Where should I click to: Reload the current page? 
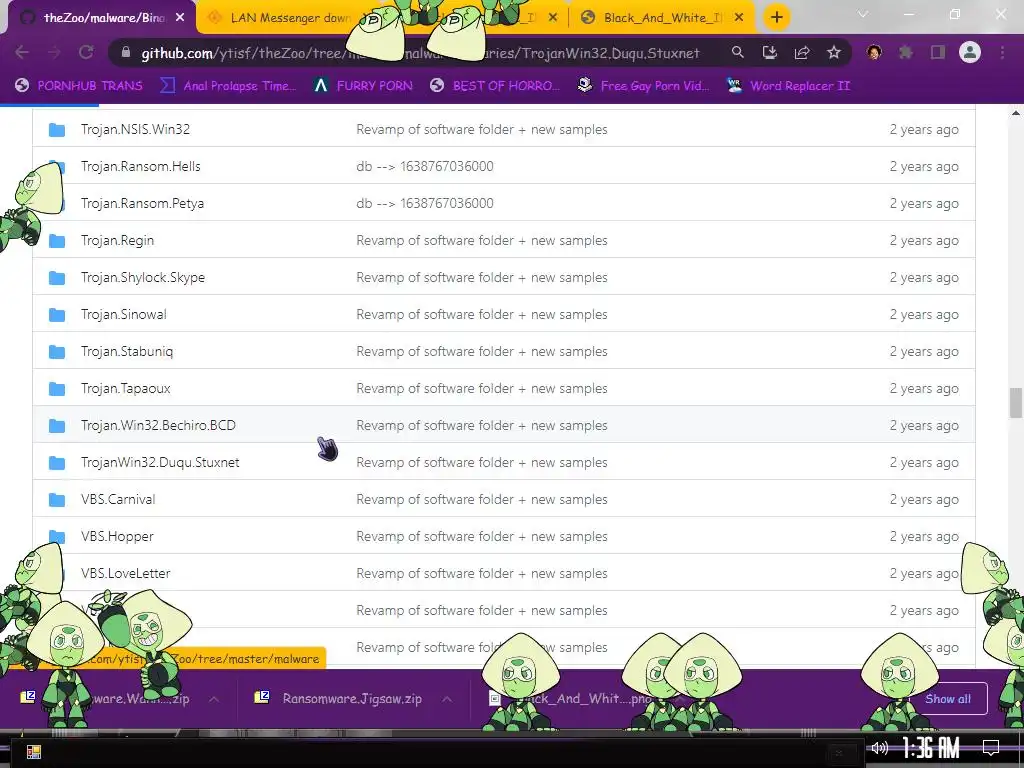click(86, 52)
